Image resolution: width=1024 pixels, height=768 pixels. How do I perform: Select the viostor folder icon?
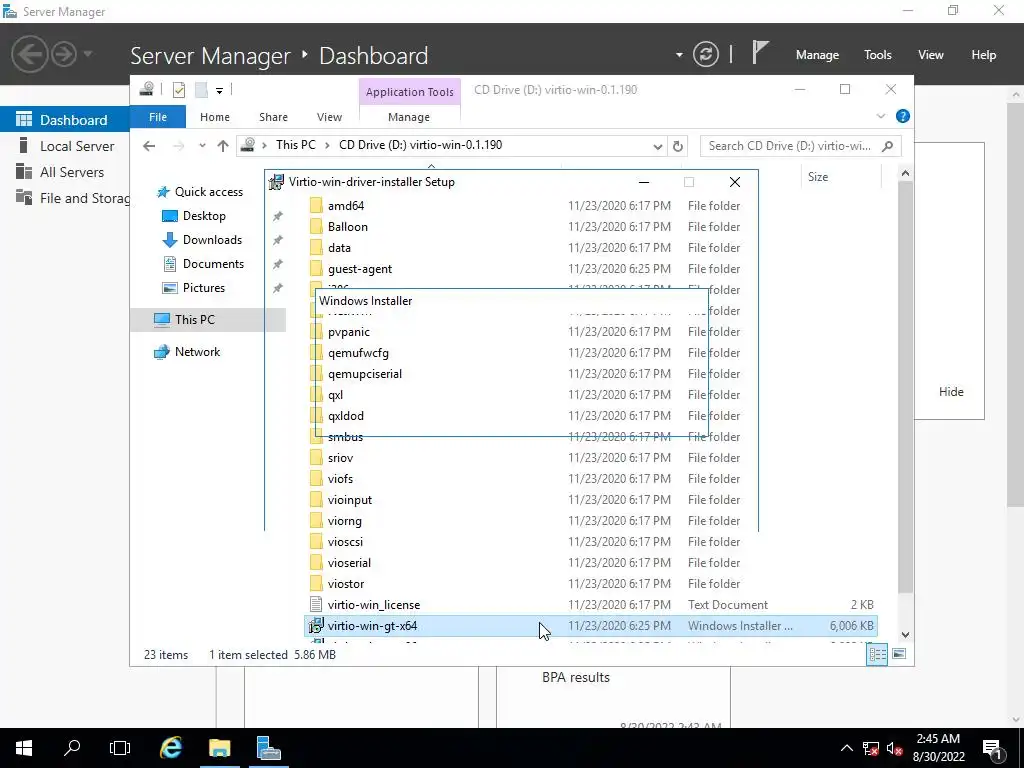coord(316,584)
